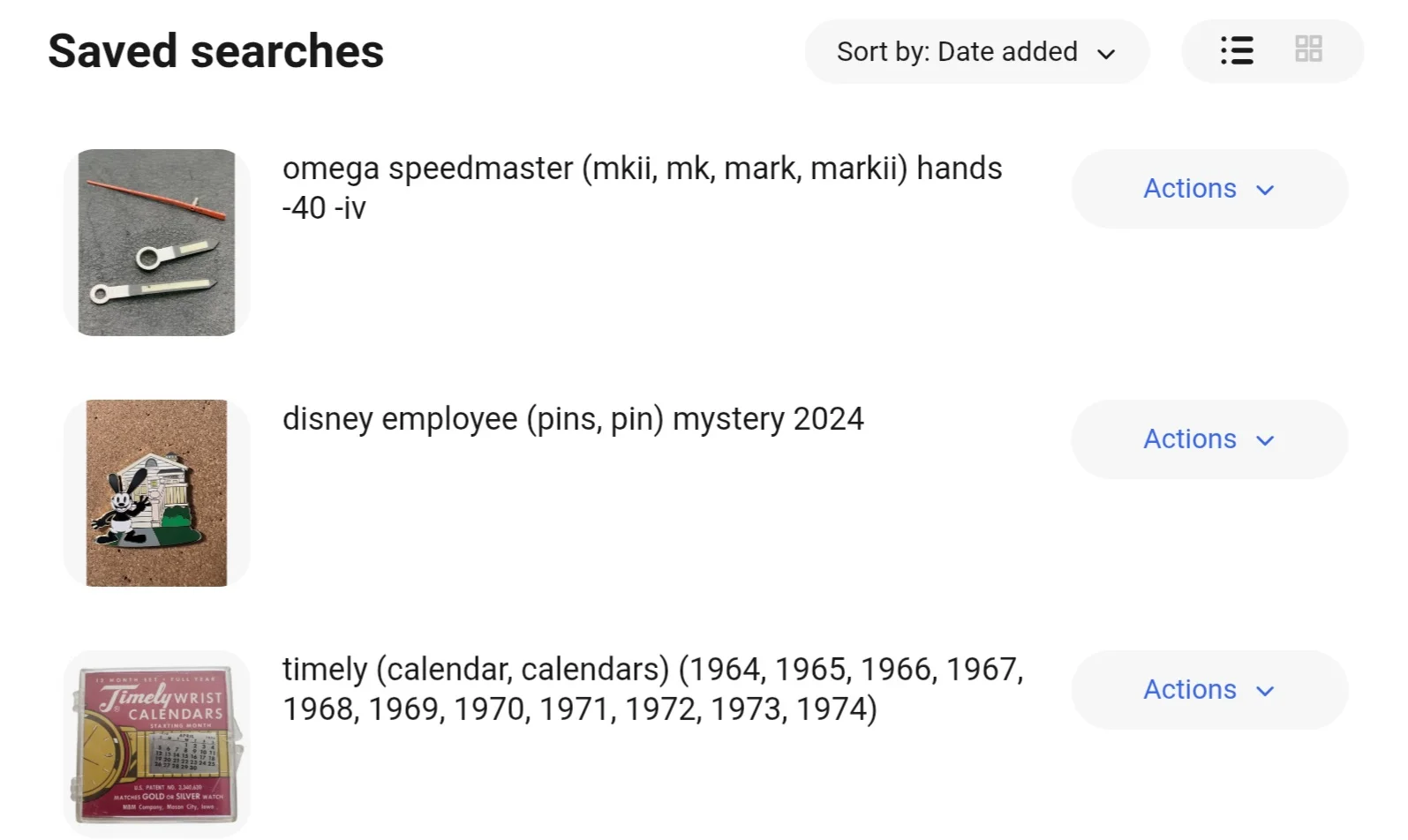Open the Sort by: Date added dropdown
Viewport: 1408px width, 840px height.
coord(975,52)
